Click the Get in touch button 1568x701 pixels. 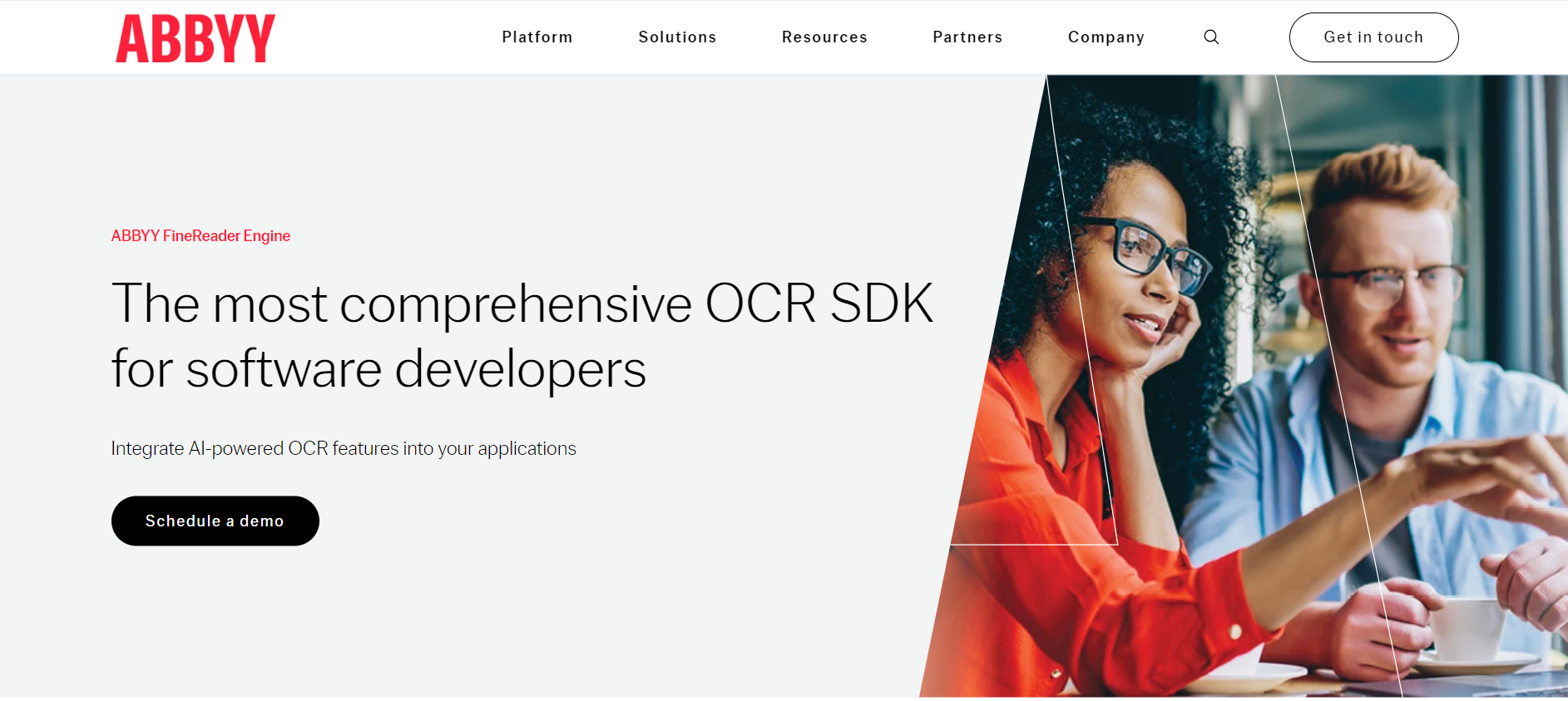coord(1373,37)
